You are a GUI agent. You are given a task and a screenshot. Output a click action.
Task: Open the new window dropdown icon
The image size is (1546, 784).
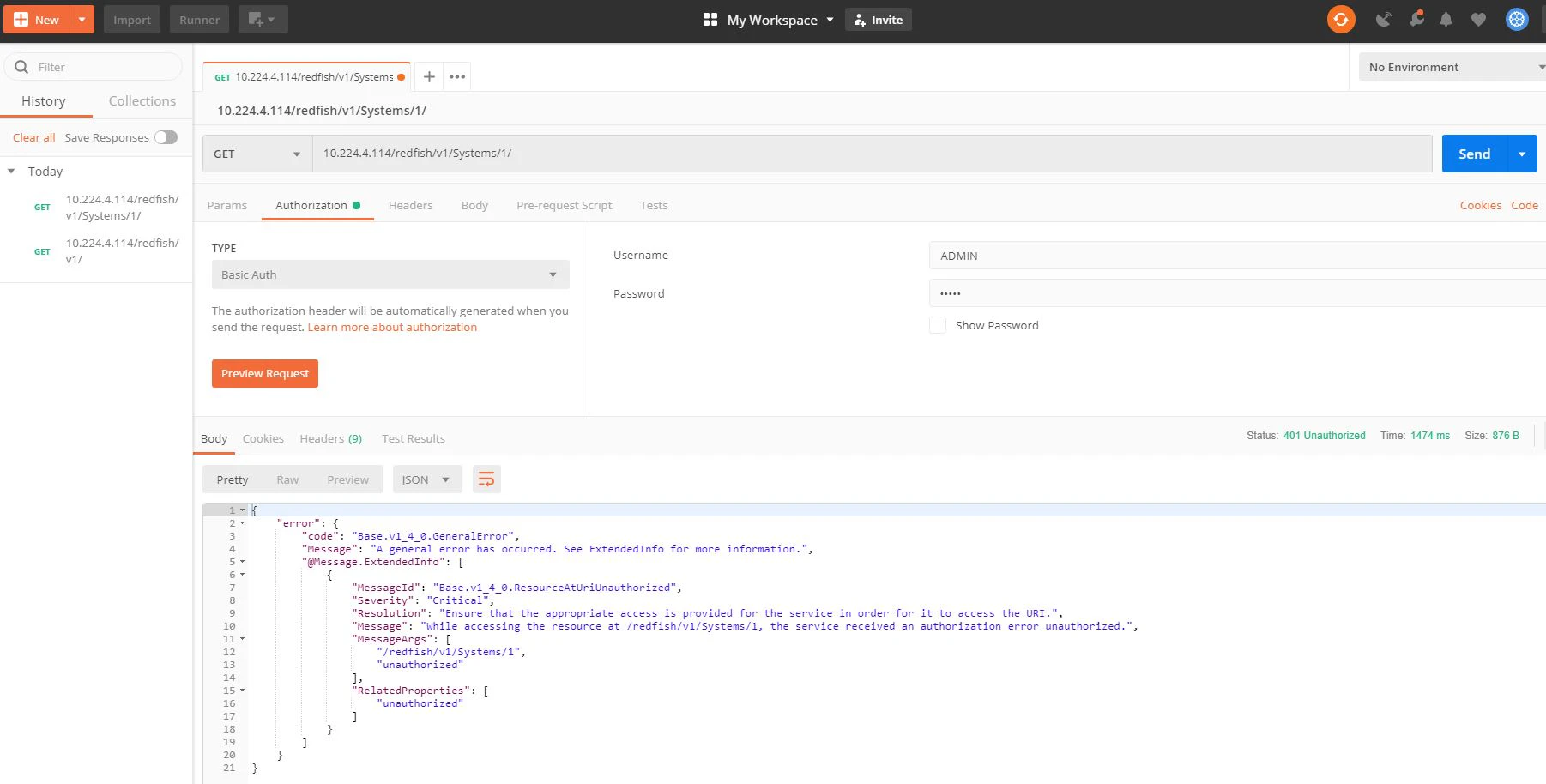tap(263, 20)
